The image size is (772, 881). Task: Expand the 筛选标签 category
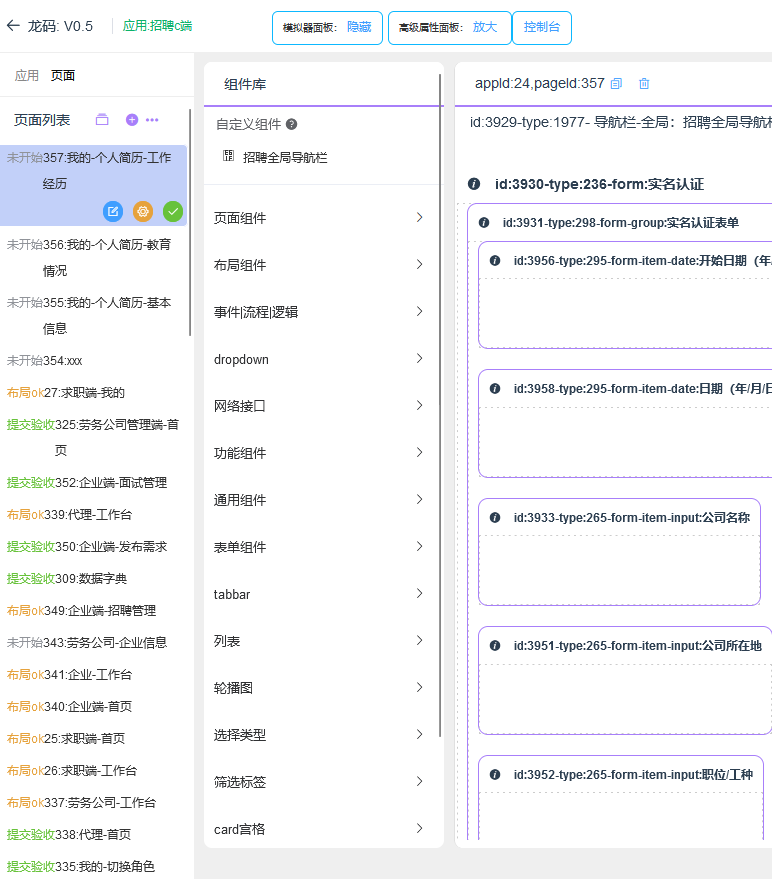pyautogui.click(x=319, y=782)
